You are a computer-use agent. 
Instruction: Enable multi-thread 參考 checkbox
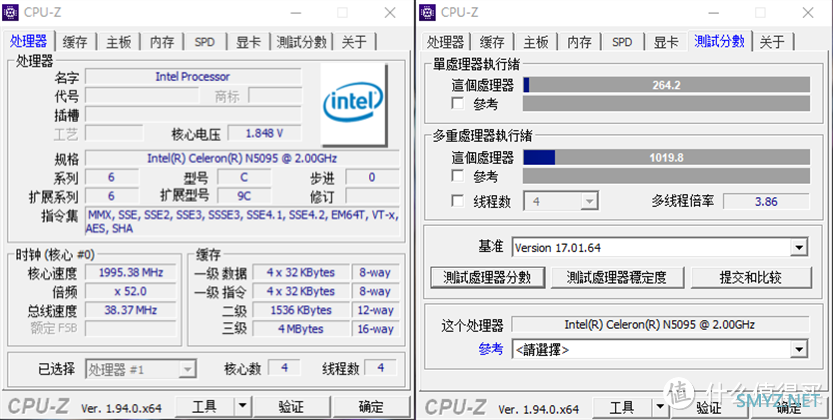point(457,176)
